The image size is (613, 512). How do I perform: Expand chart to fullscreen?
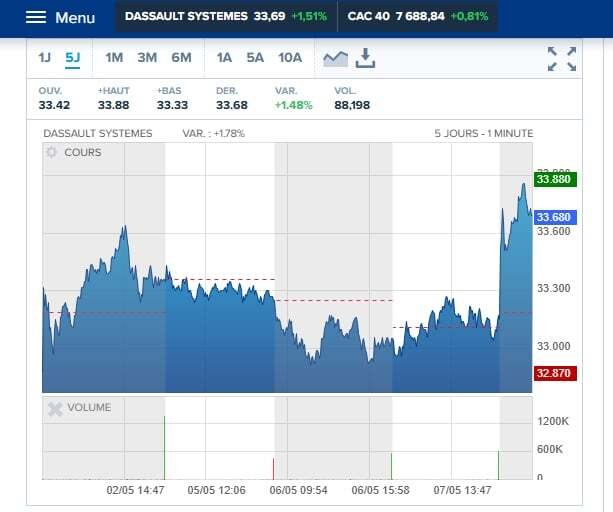[x=562, y=59]
